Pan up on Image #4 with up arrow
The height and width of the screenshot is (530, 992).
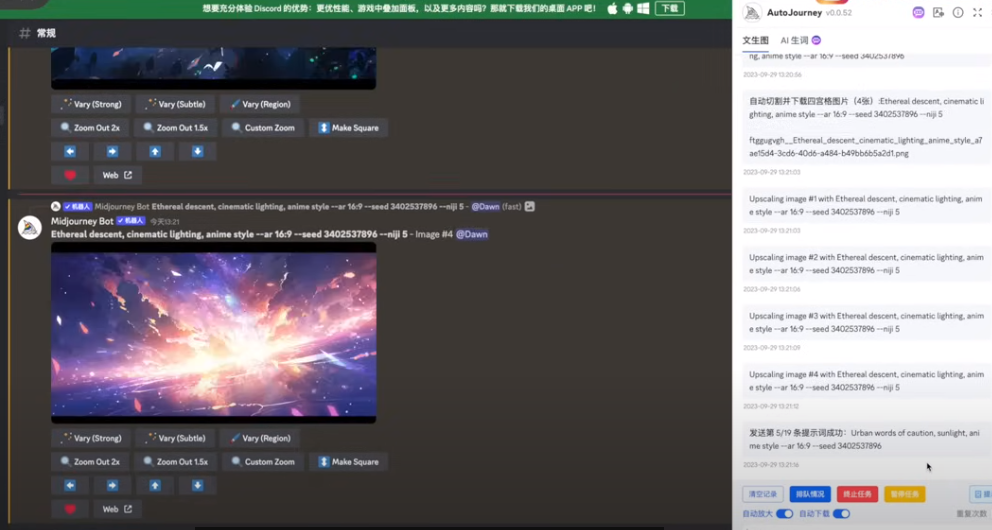click(155, 485)
